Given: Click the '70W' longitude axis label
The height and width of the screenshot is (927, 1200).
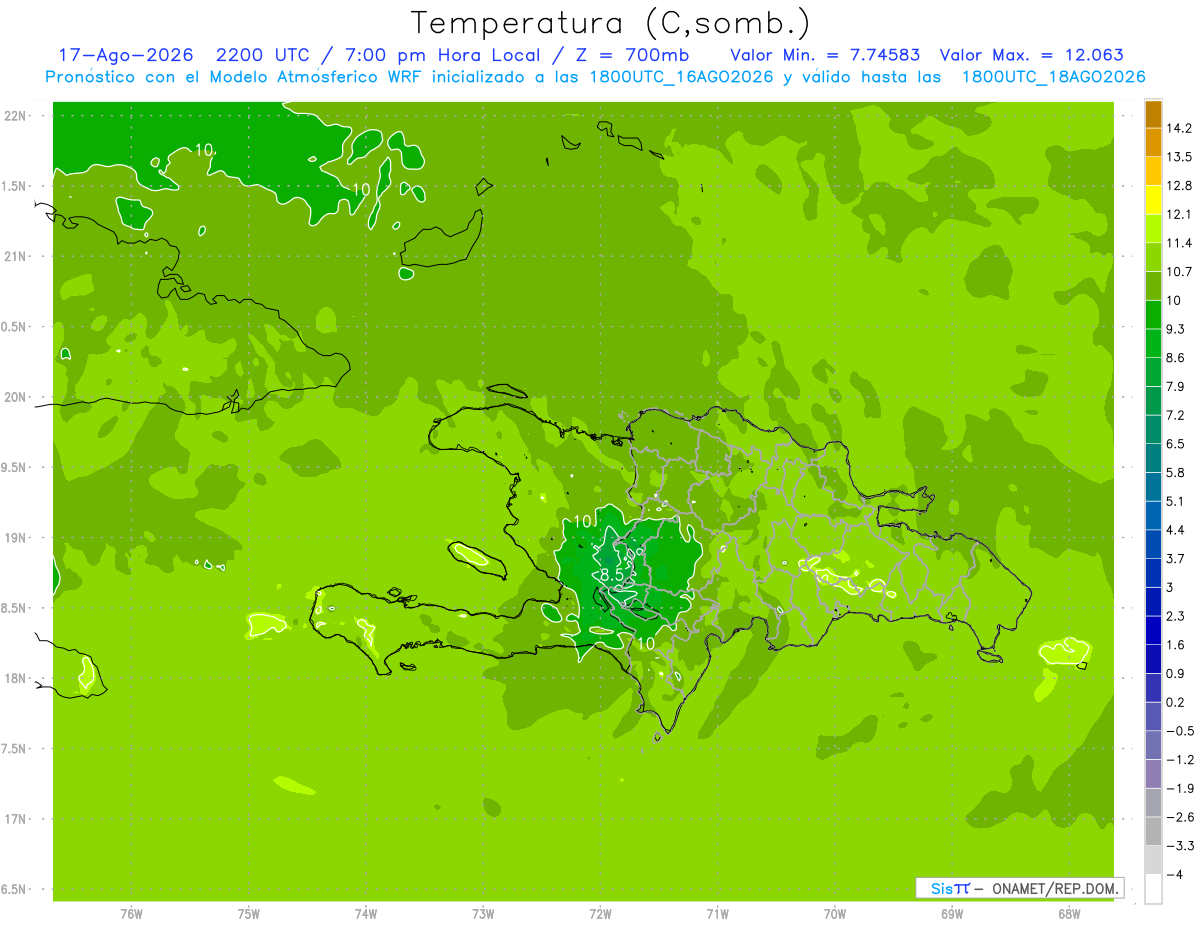Looking at the screenshot, I should (834, 914).
